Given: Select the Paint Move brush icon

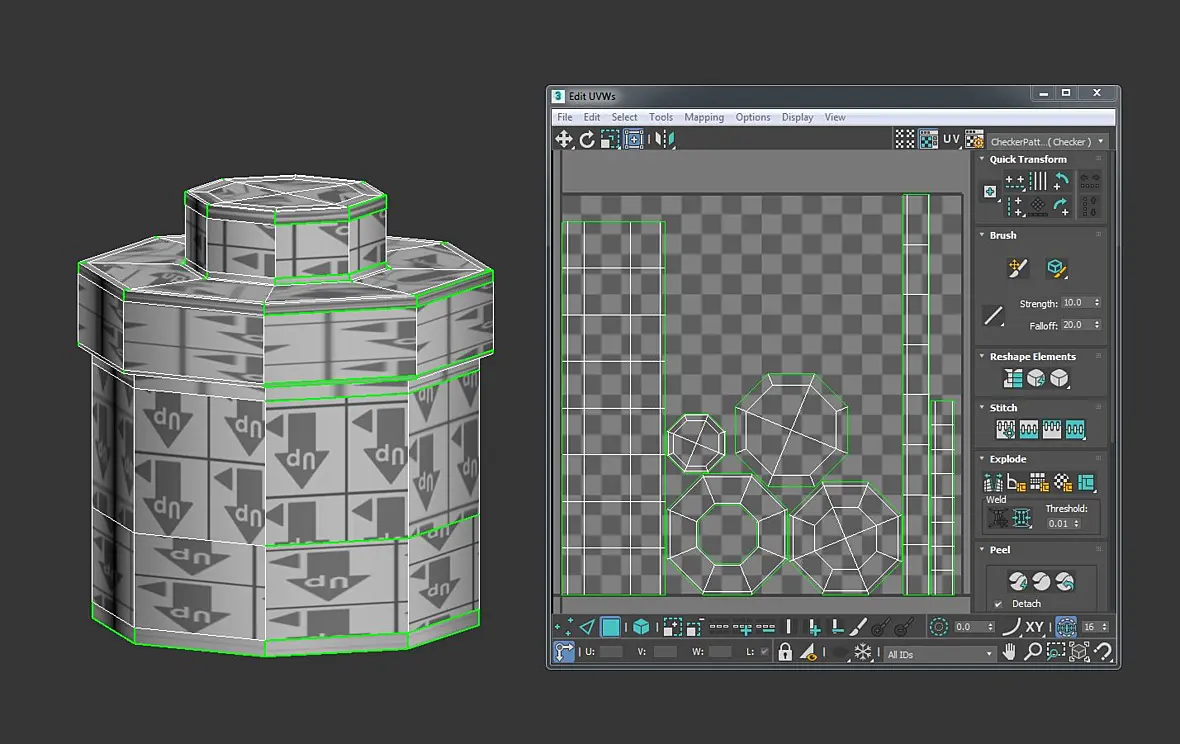Looking at the screenshot, I should (1017, 268).
